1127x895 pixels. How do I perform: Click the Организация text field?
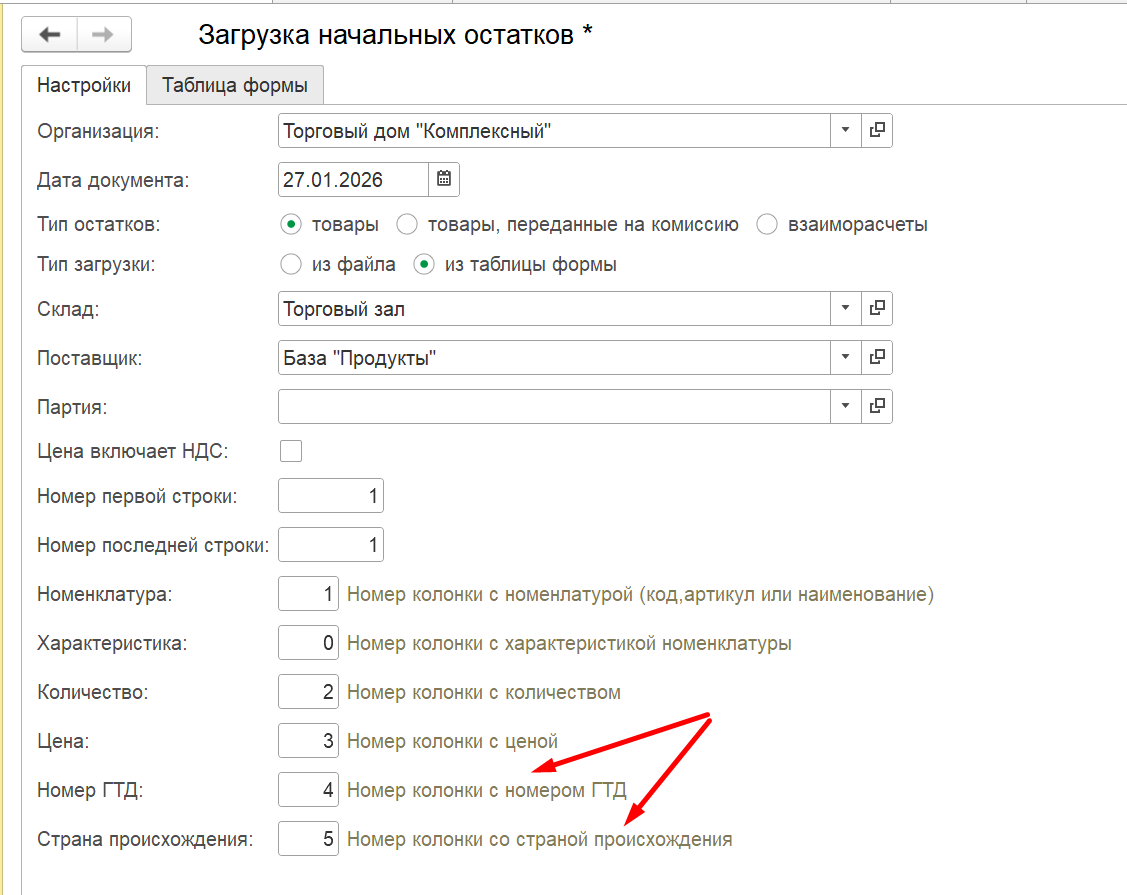554,131
